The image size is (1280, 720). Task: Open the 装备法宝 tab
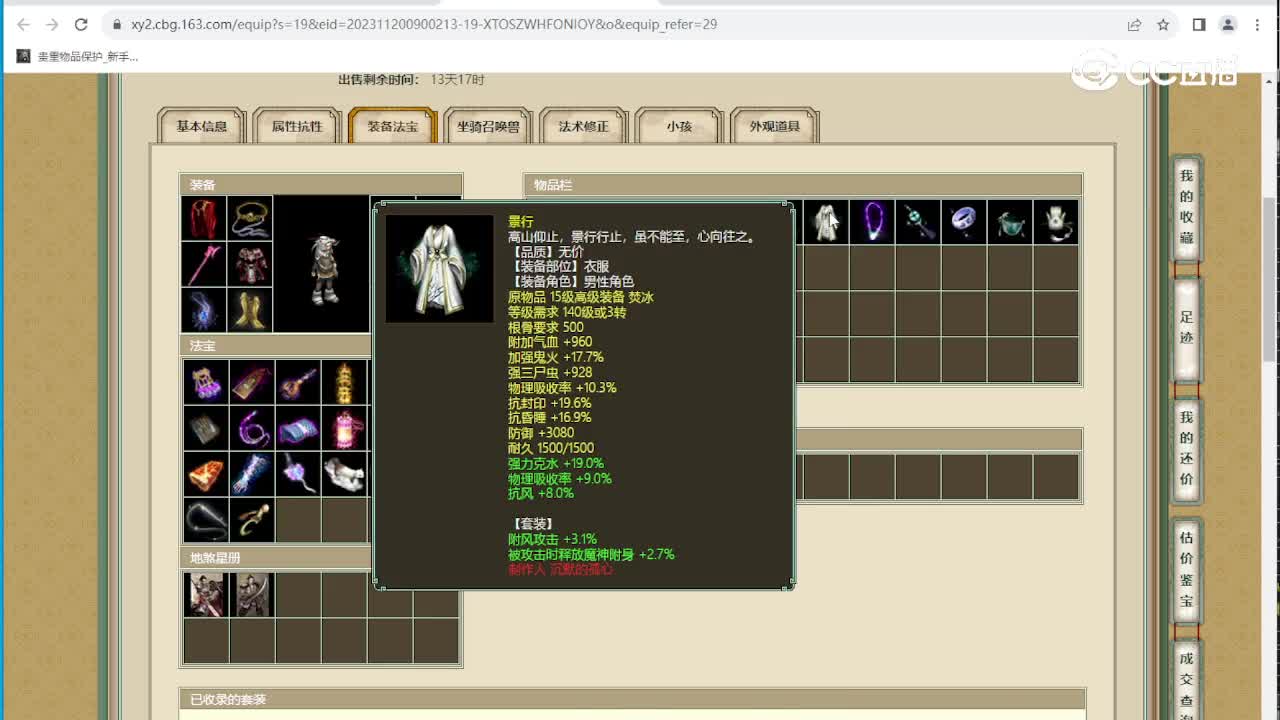393,126
